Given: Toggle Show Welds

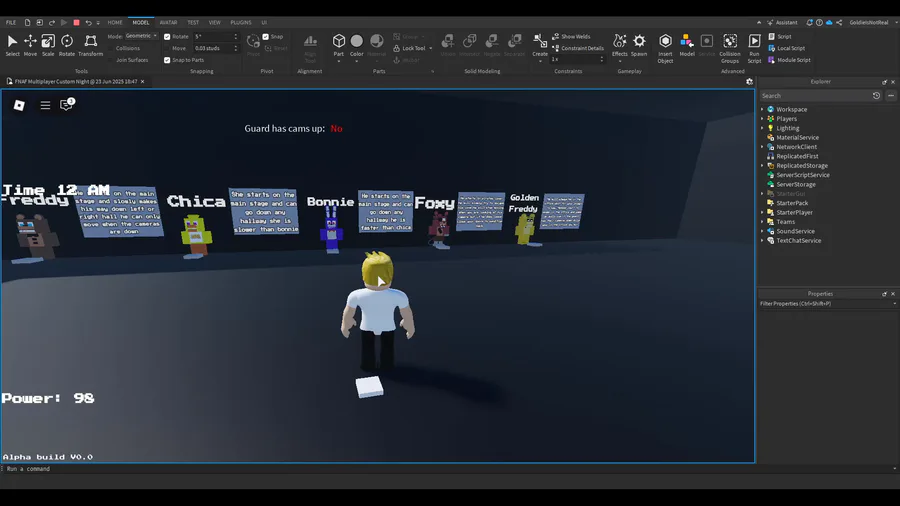Looking at the screenshot, I should (571, 36).
